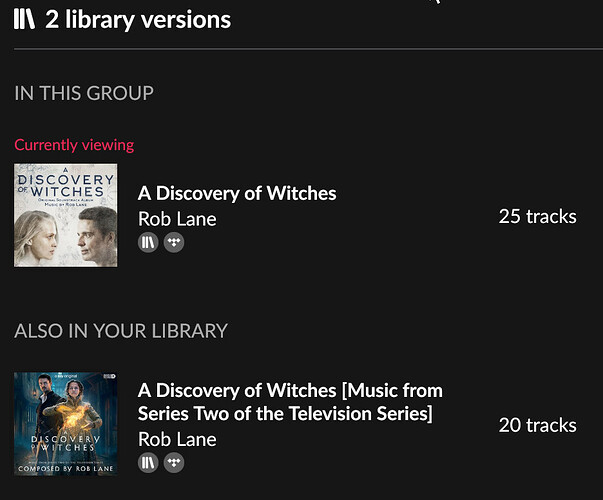Click the red "Currently viewing" label

(74, 145)
